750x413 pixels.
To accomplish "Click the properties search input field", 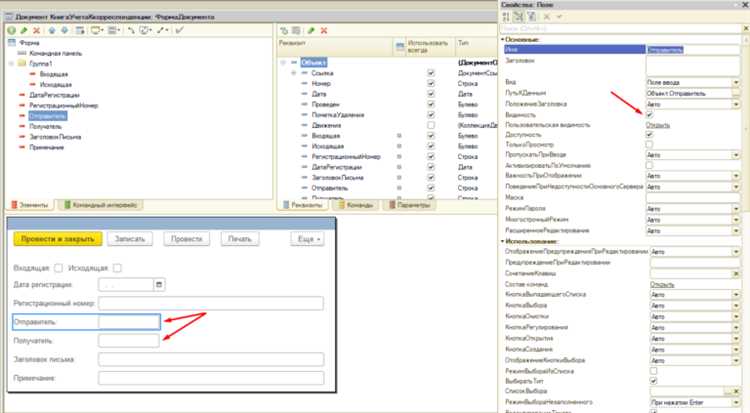I will pyautogui.click(x=621, y=29).
